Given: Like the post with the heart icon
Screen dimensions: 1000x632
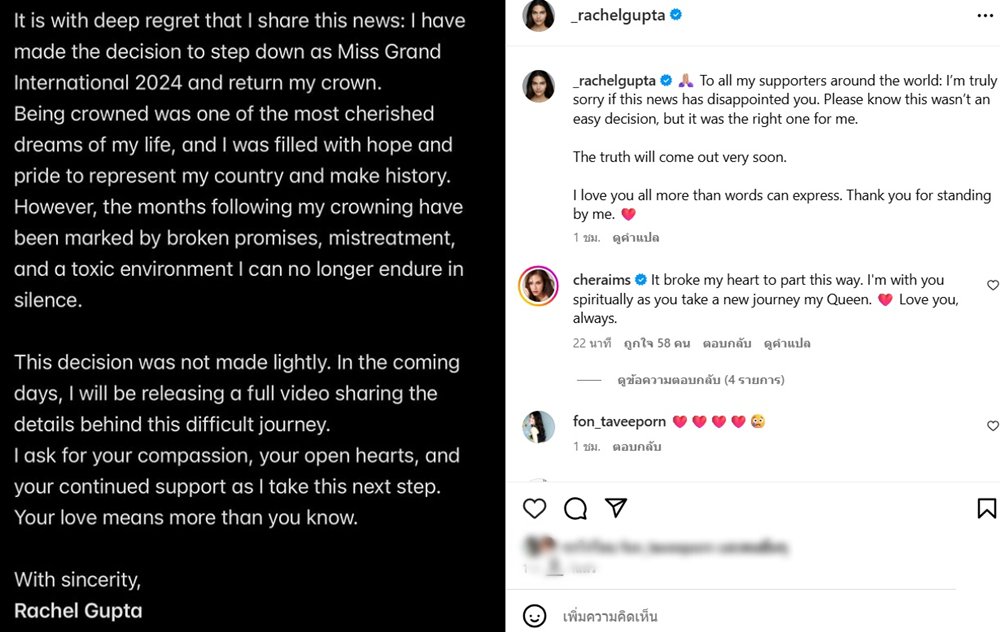Looking at the screenshot, I should click(535, 508).
